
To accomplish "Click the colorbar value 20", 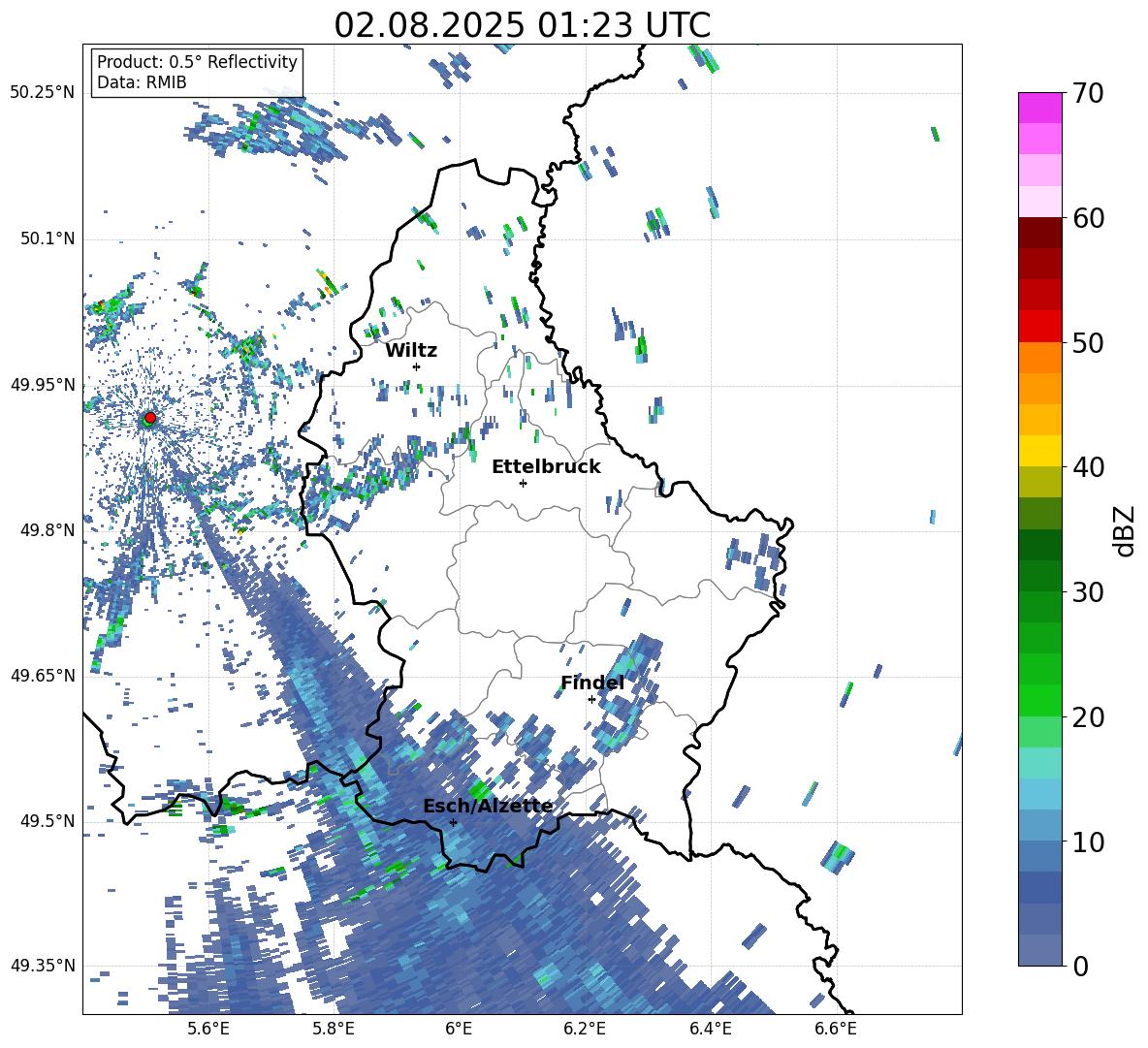I will (1088, 717).
